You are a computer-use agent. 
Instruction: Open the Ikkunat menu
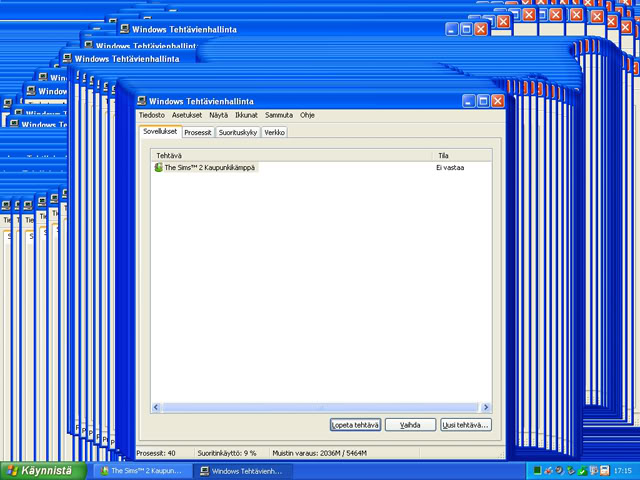(246, 115)
